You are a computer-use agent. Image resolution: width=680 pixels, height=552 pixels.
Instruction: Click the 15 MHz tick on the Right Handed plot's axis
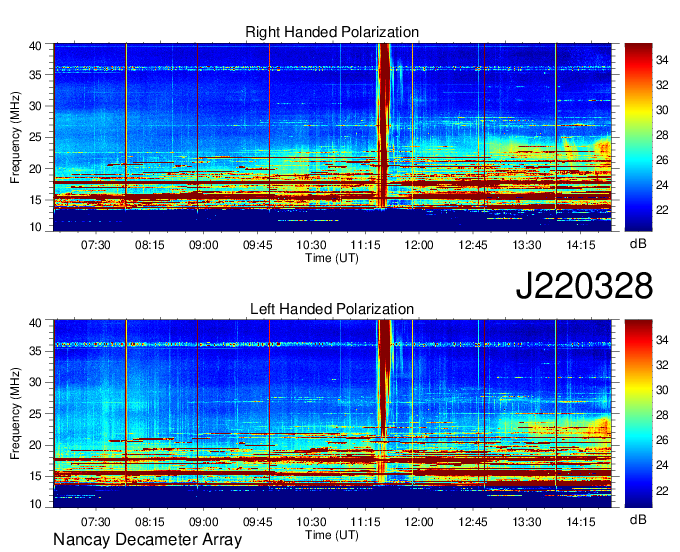(x=35, y=200)
